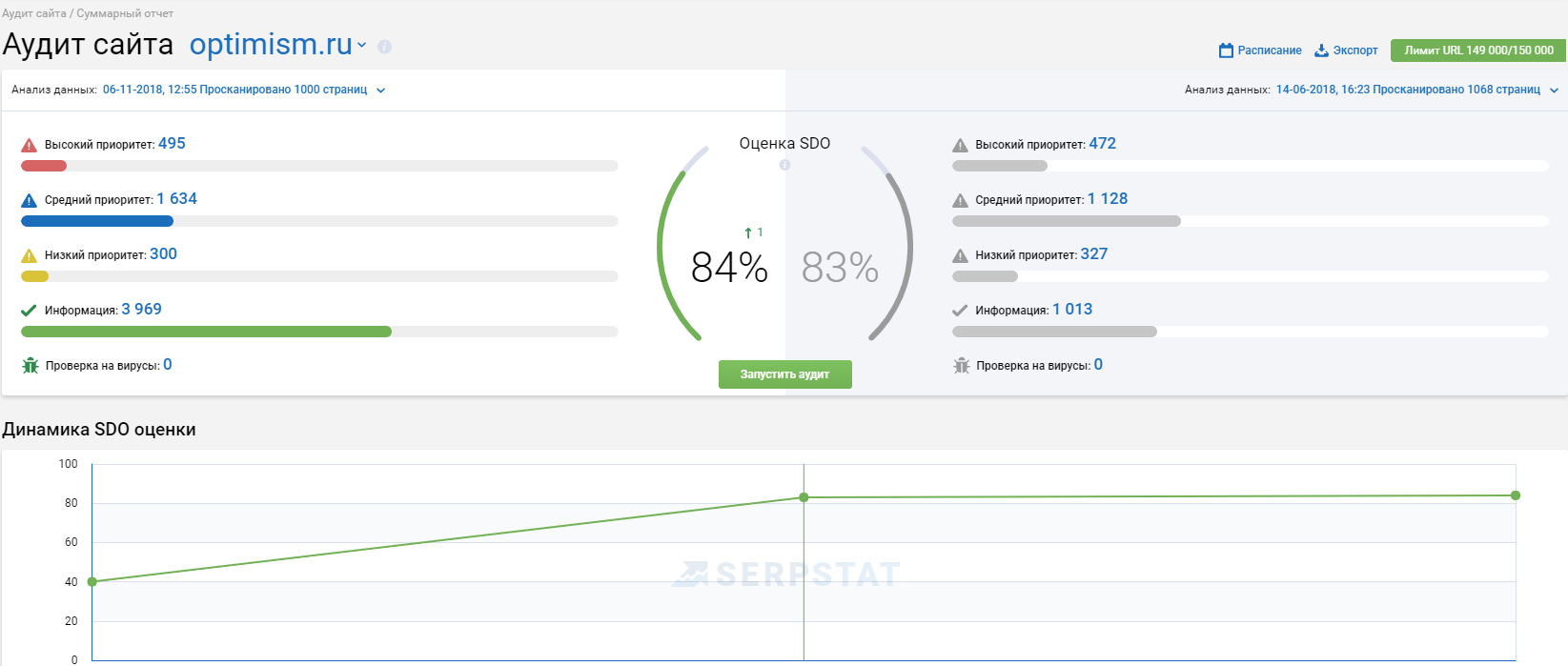This screenshot has width=1568, height=666.
Task: Open the Суммарный отчет breadcrumb
Action: click(125, 13)
